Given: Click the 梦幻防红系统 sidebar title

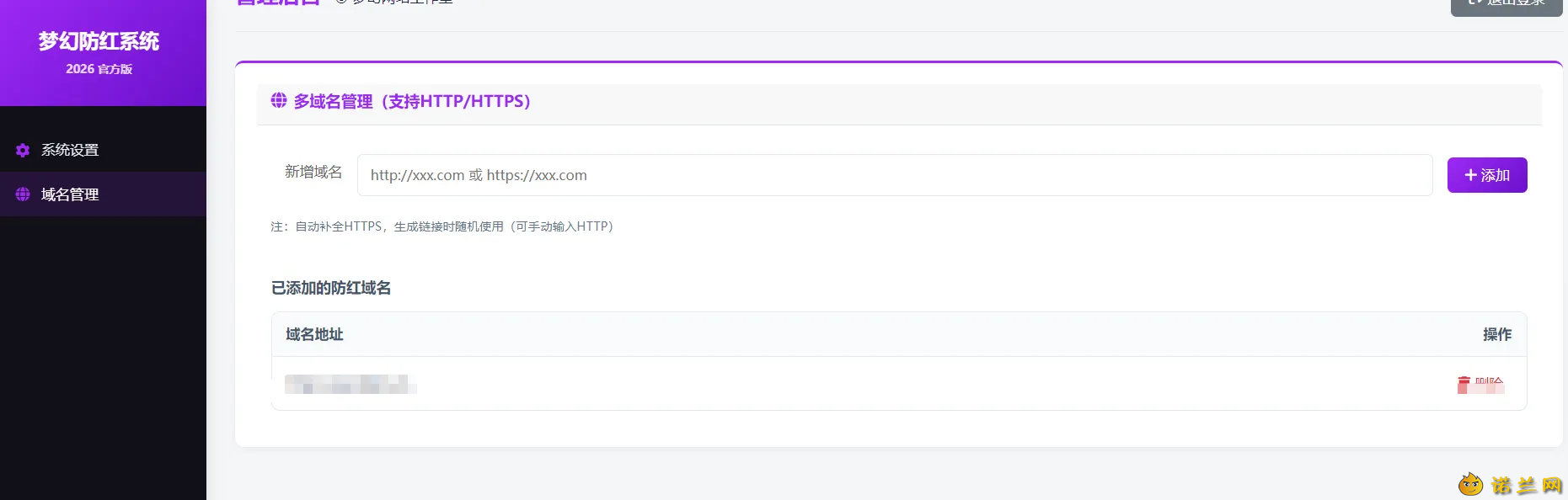Looking at the screenshot, I should (x=99, y=41).
